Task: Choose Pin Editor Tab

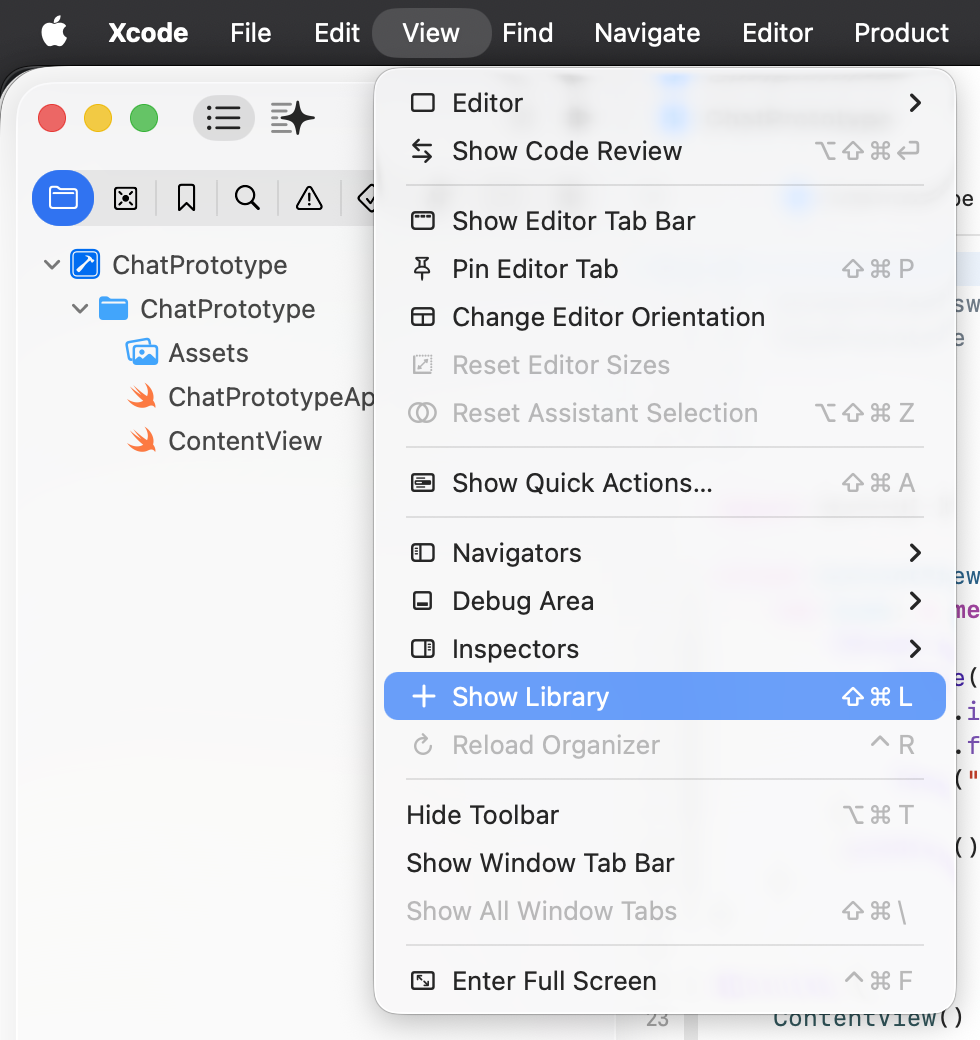Action: (665, 269)
